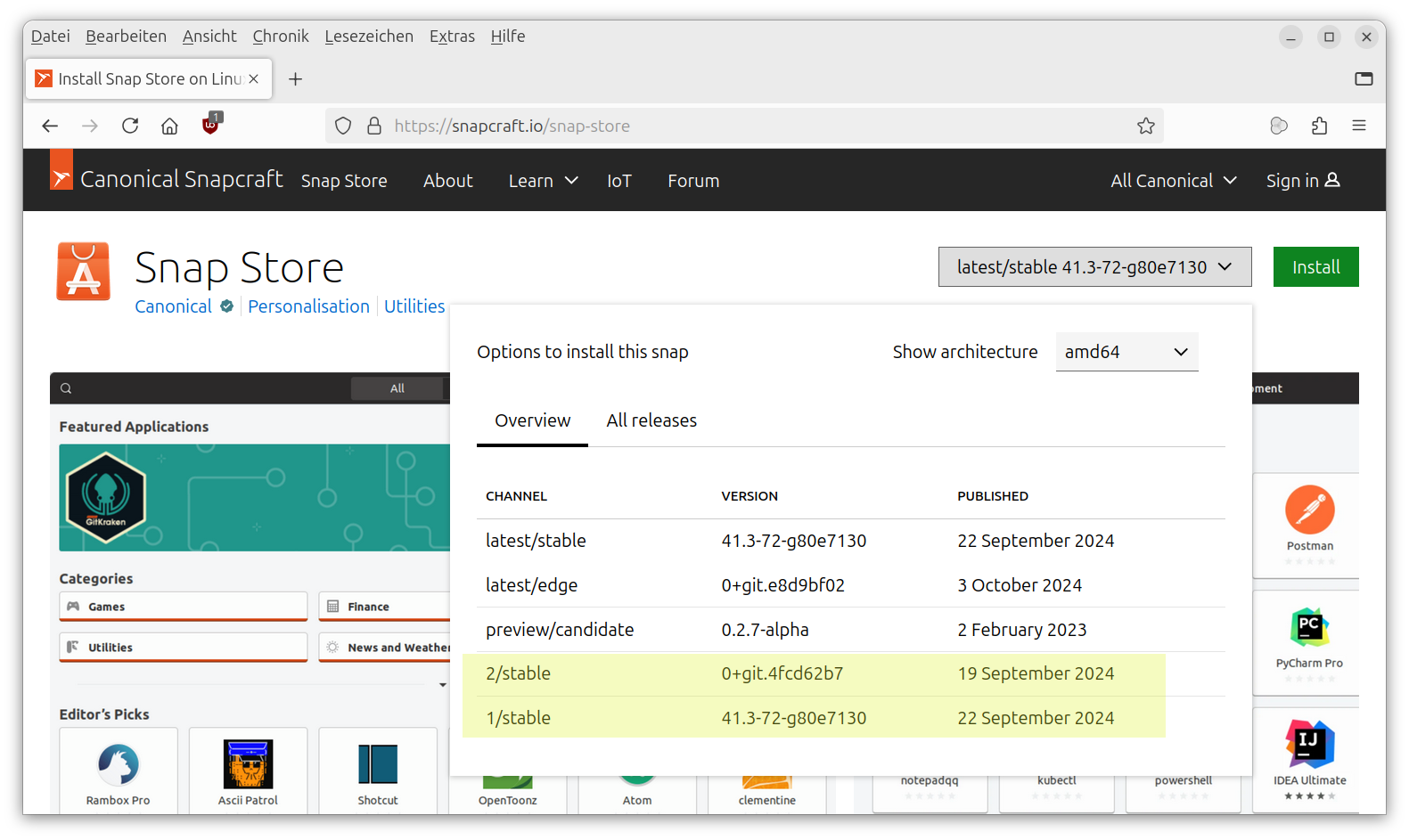Open the uBlock shield extension icon

point(211,124)
